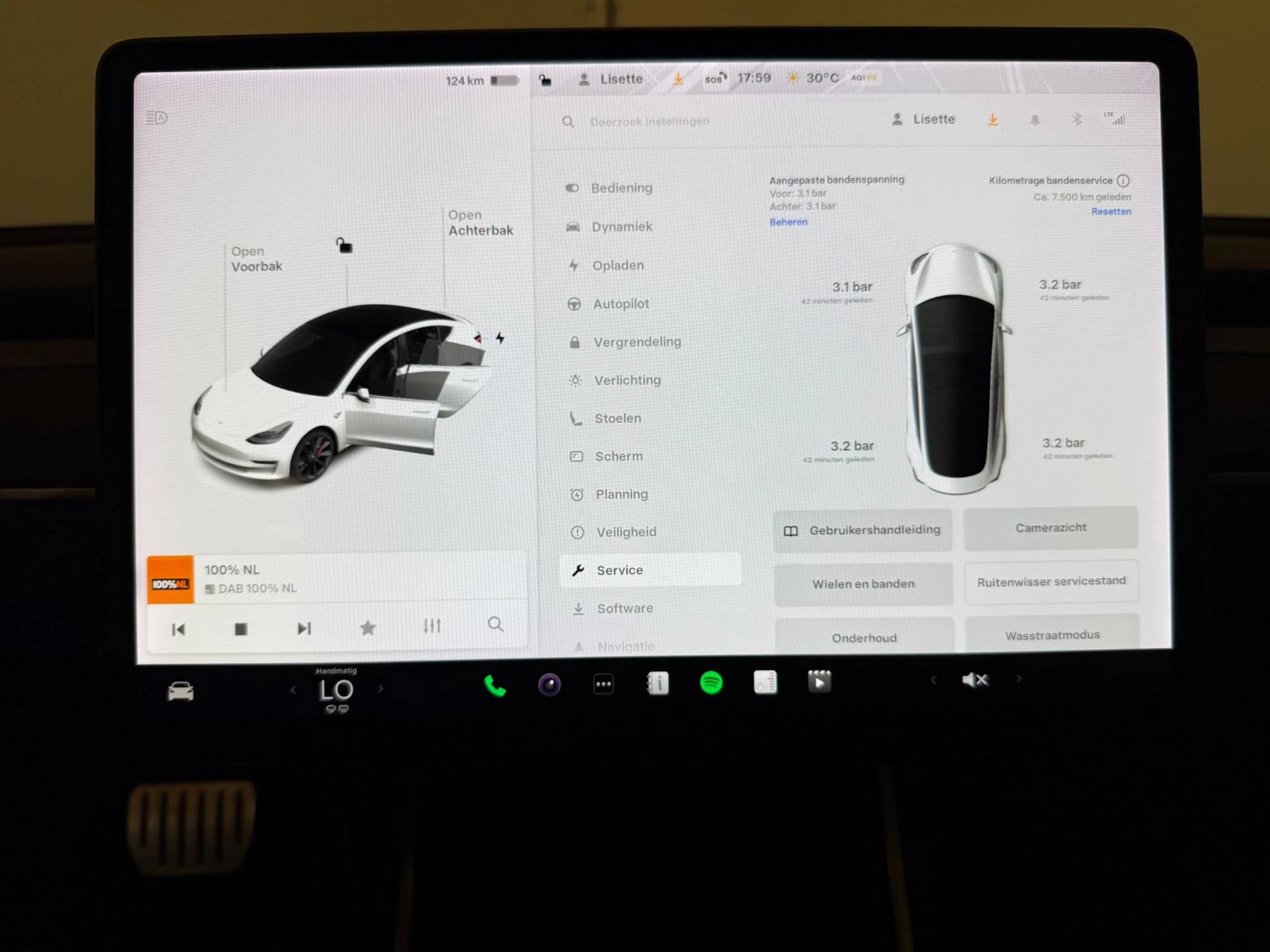This screenshot has height=952, width=1270.
Task: Click the Wielen en banden button
Action: [x=863, y=584]
